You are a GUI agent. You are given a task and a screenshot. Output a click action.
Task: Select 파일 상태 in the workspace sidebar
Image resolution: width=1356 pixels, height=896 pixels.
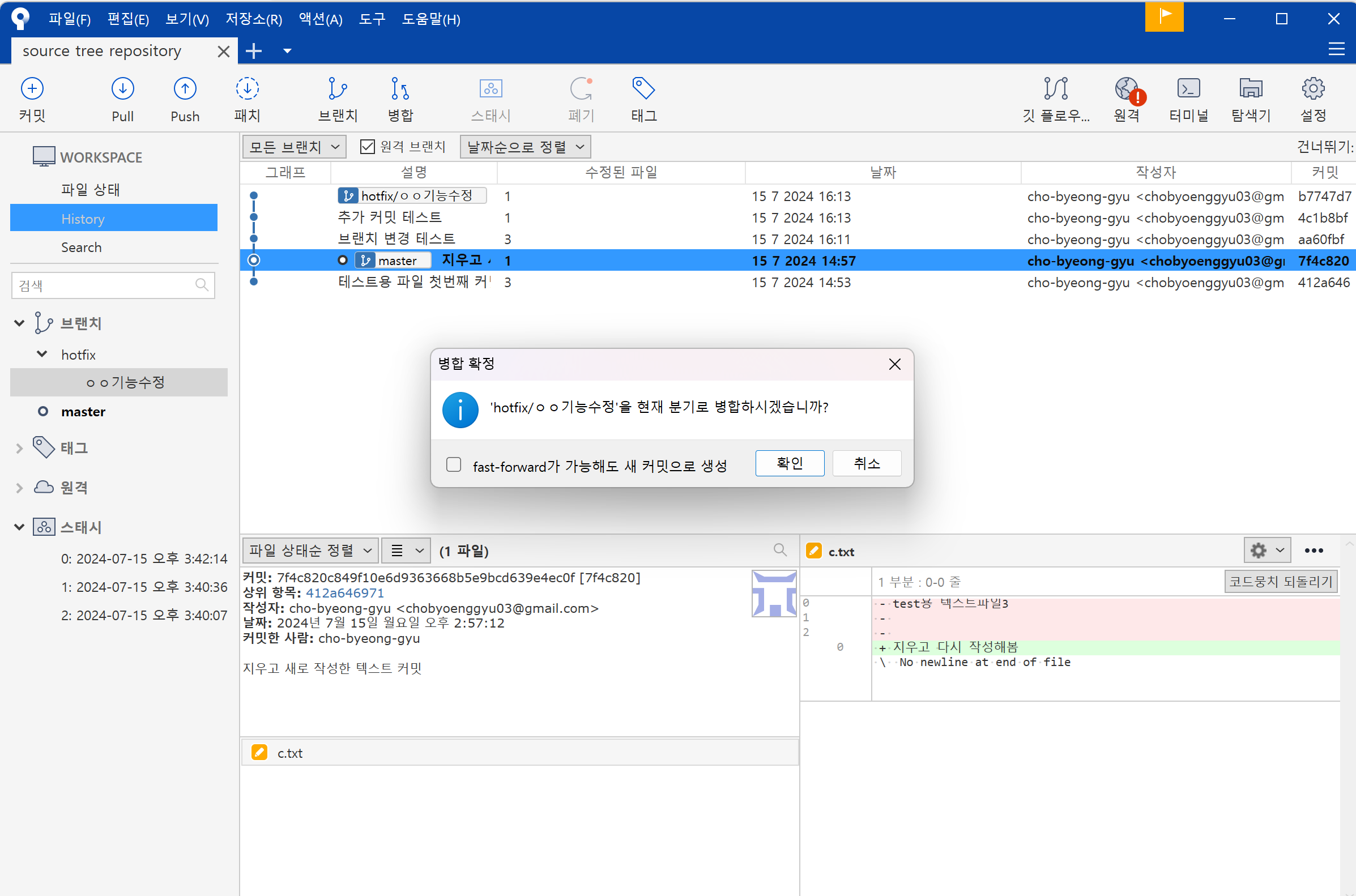click(90, 190)
